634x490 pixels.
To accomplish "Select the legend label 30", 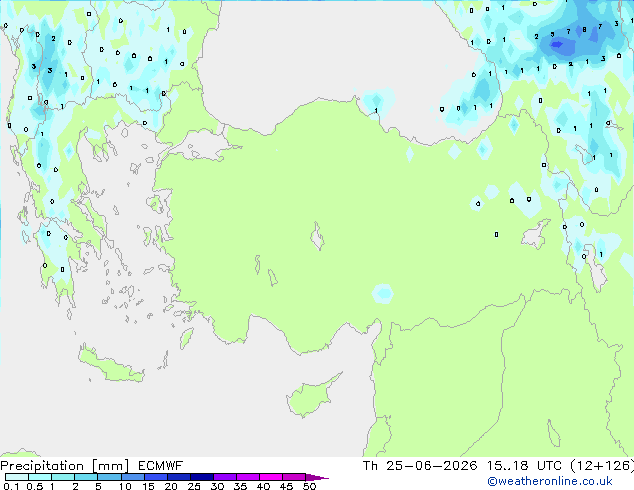I will click(x=217, y=486).
